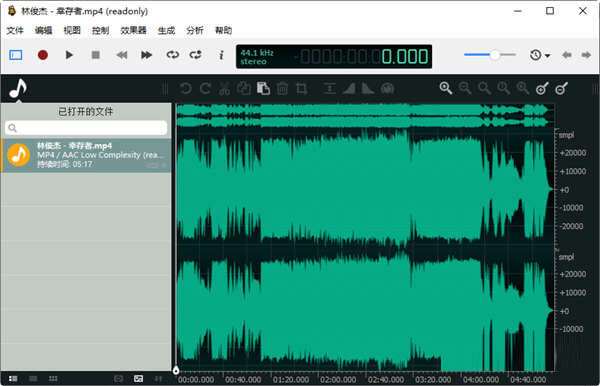600x386 pixels.
Task: Open the 编辑 menu
Action: [x=43, y=30]
